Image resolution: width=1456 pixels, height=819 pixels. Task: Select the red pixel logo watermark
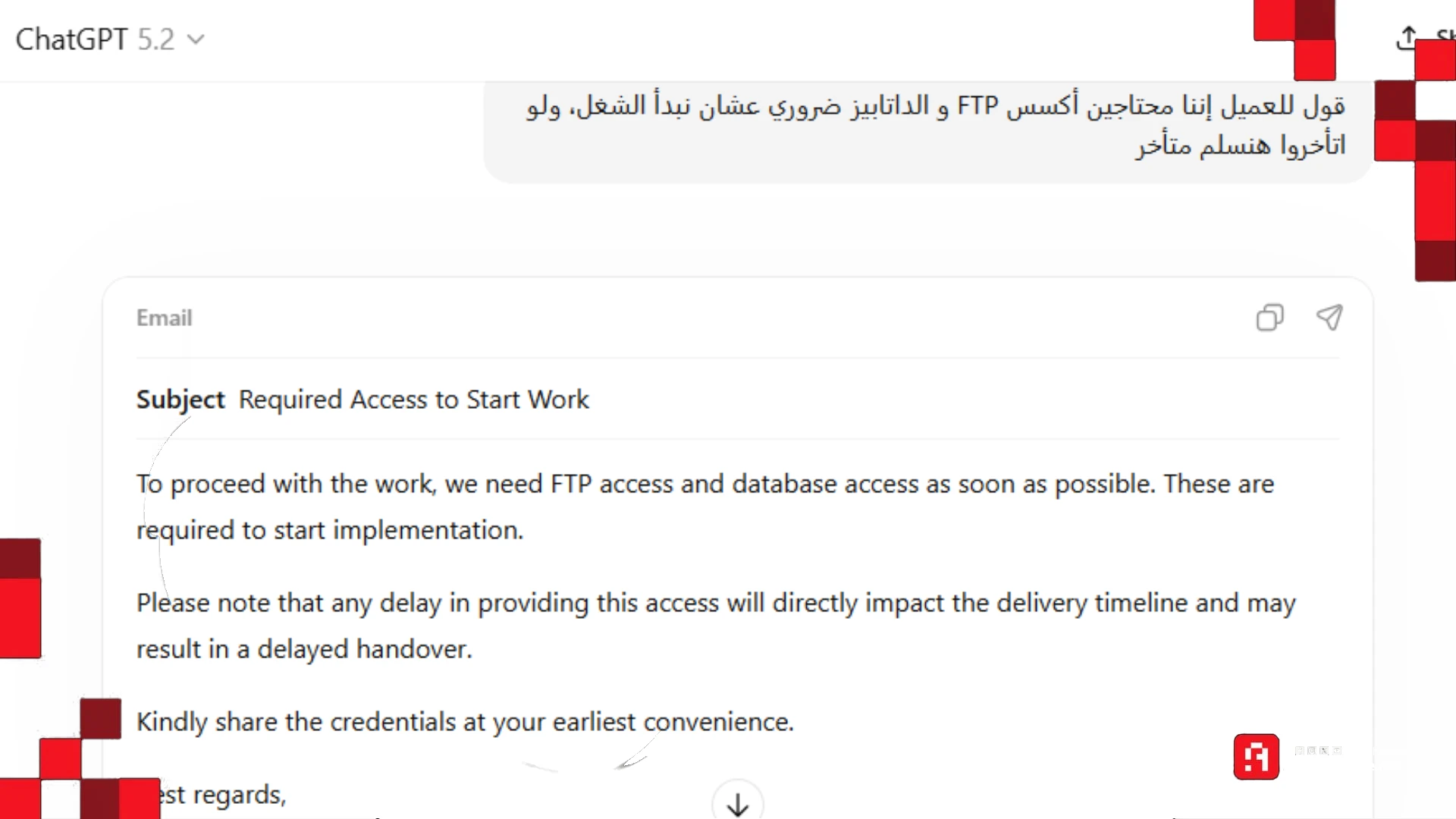coord(1256,756)
